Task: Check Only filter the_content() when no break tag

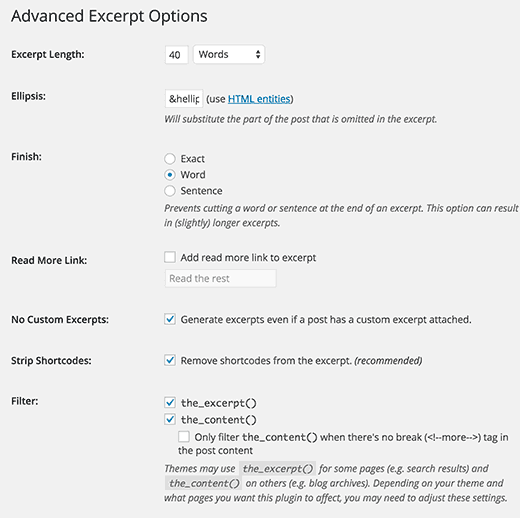Action: pos(184,437)
